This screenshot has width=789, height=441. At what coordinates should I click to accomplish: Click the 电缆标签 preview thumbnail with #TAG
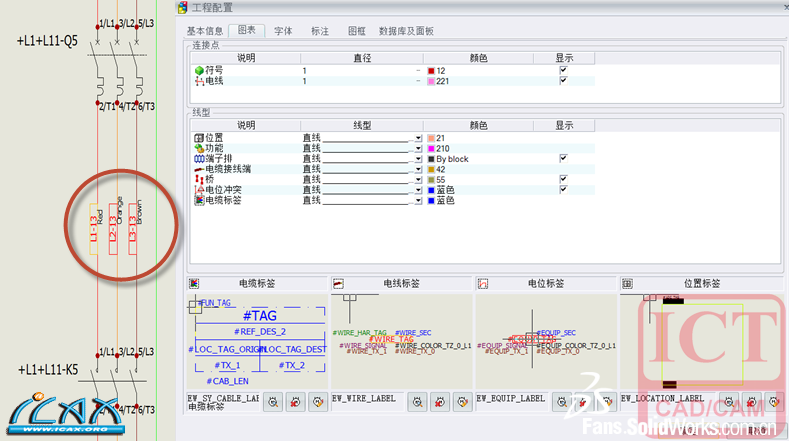point(257,342)
